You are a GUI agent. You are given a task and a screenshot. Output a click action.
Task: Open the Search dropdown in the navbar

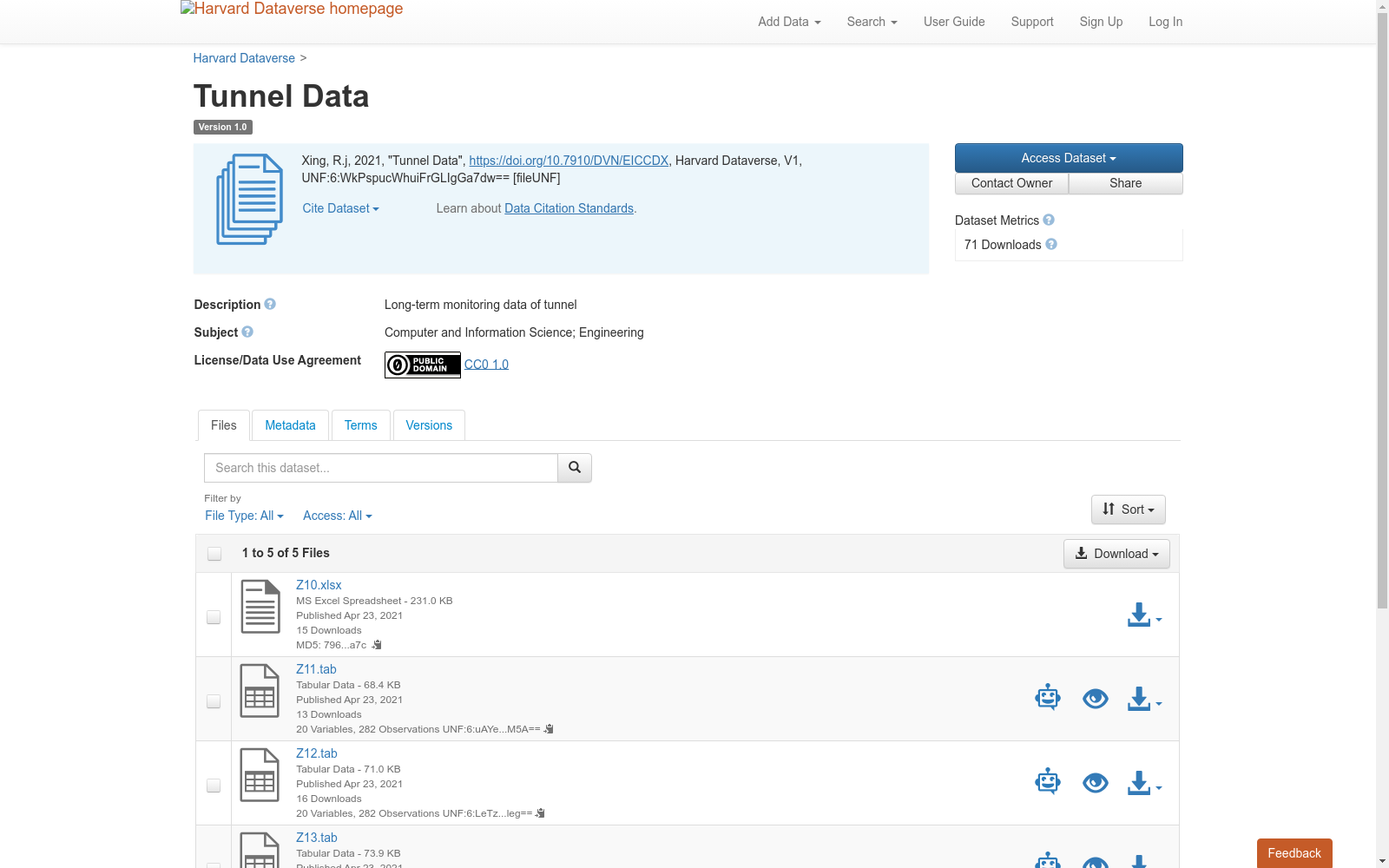(x=872, y=22)
